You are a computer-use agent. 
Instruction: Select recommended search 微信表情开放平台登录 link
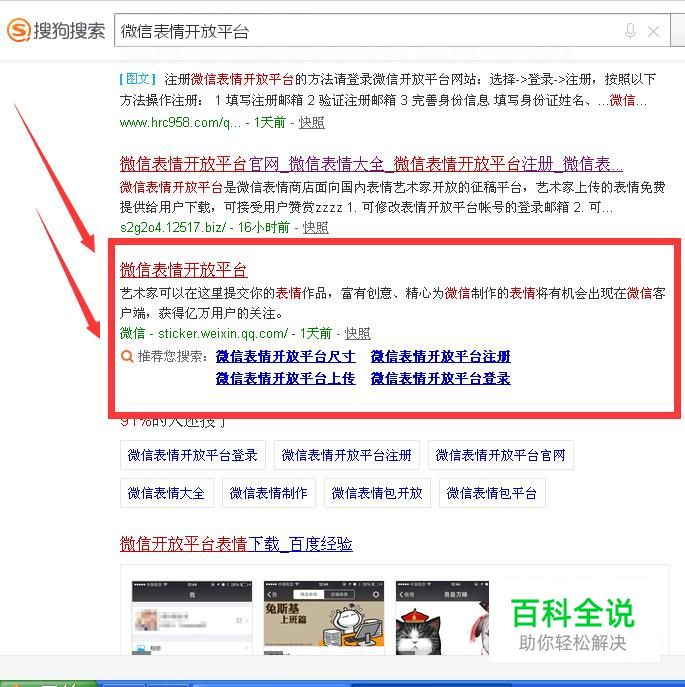pos(440,378)
